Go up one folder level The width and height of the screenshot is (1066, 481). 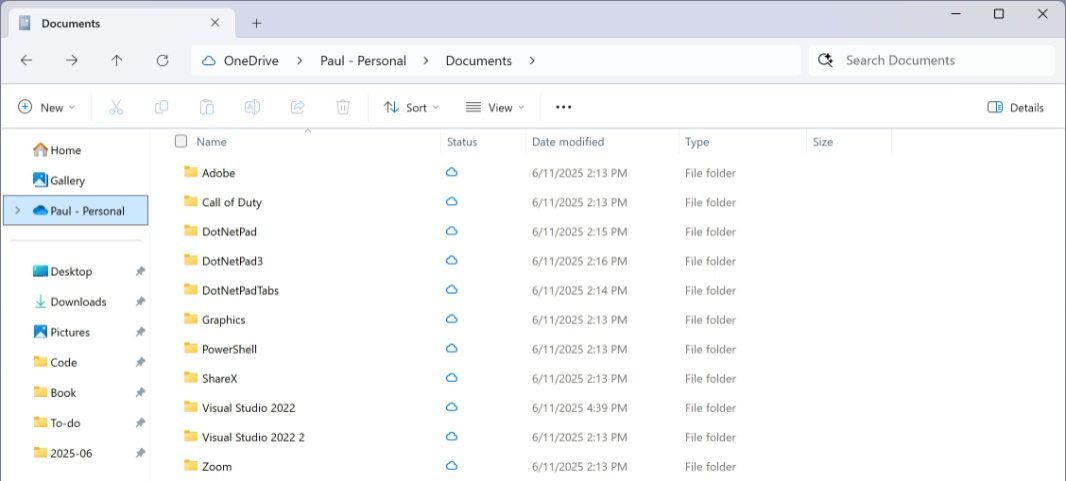[x=117, y=61]
